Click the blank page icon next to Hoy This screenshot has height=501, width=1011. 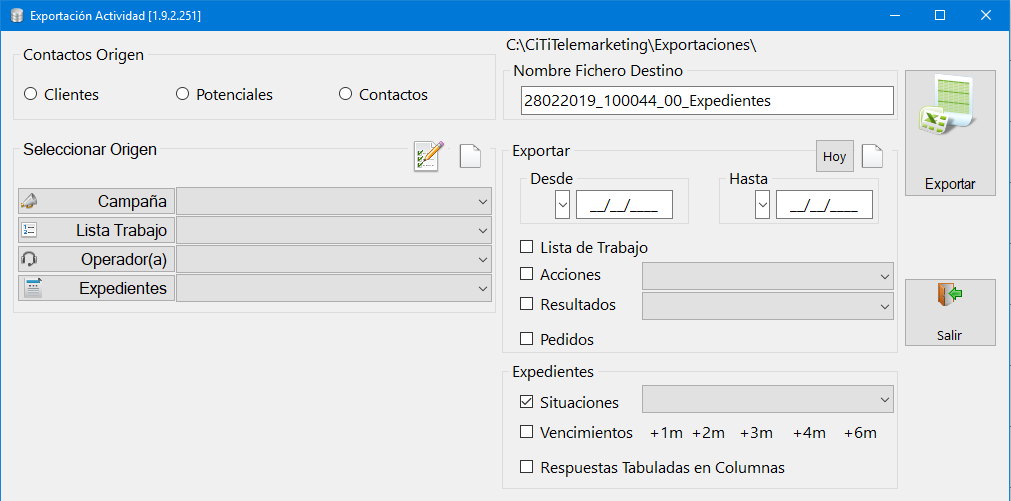[872, 156]
